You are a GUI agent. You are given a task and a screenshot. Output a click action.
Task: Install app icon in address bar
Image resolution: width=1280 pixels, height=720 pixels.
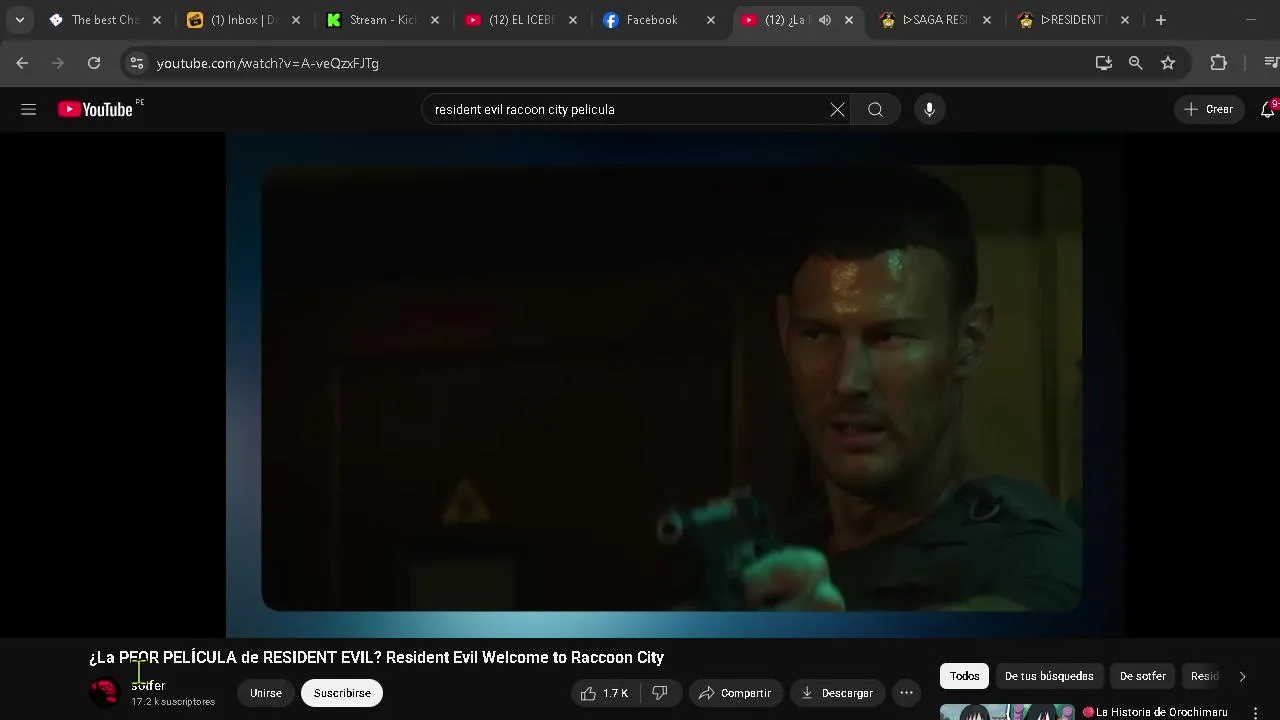1104,63
